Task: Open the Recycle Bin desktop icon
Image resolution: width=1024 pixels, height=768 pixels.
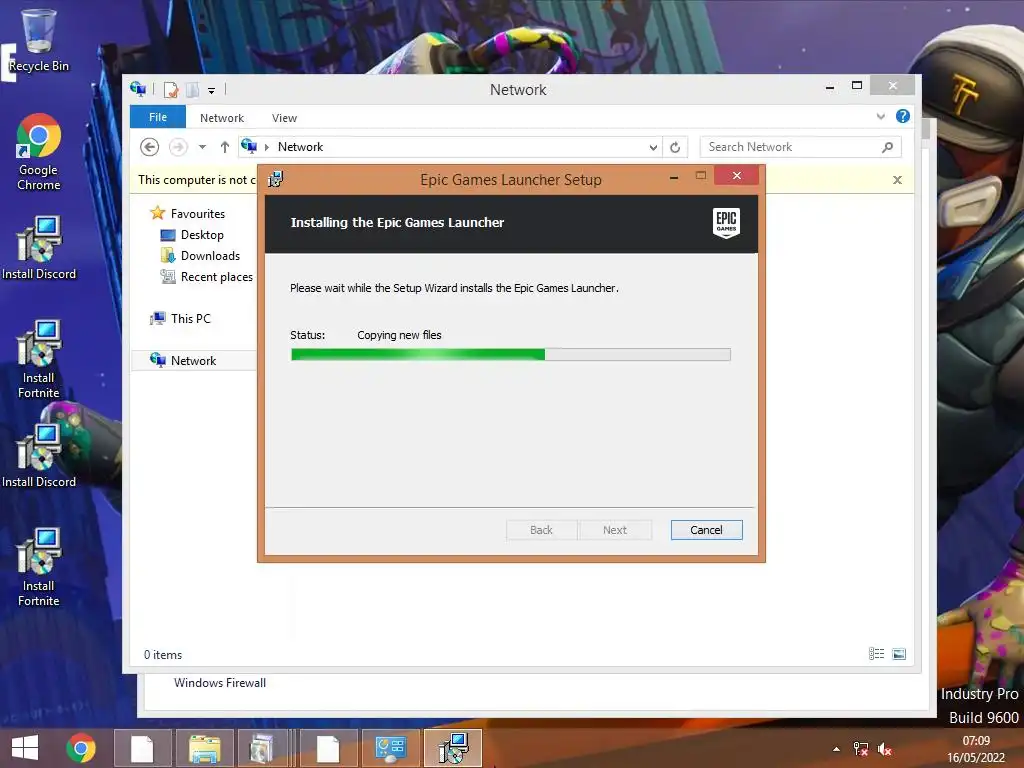Action: 39,40
